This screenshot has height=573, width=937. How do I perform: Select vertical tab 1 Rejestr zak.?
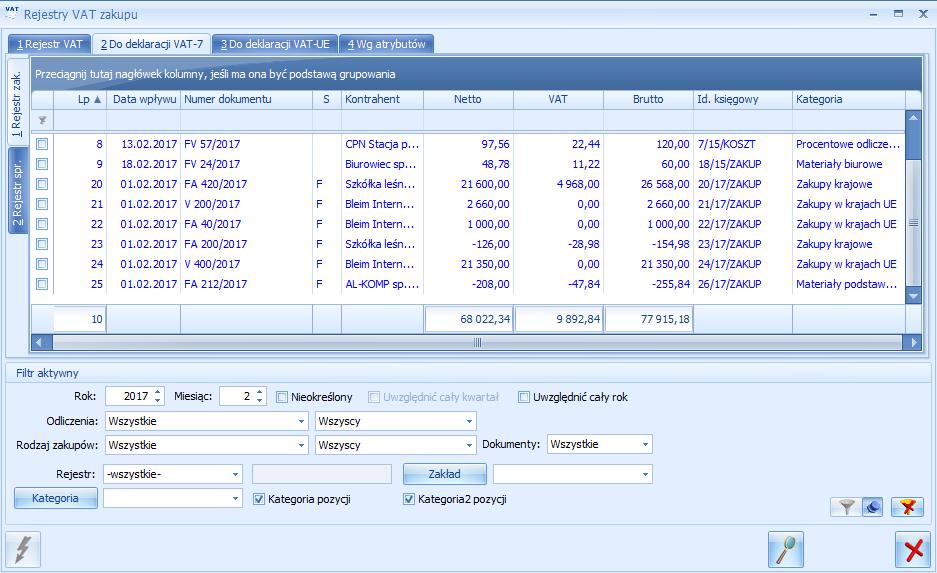tap(17, 103)
